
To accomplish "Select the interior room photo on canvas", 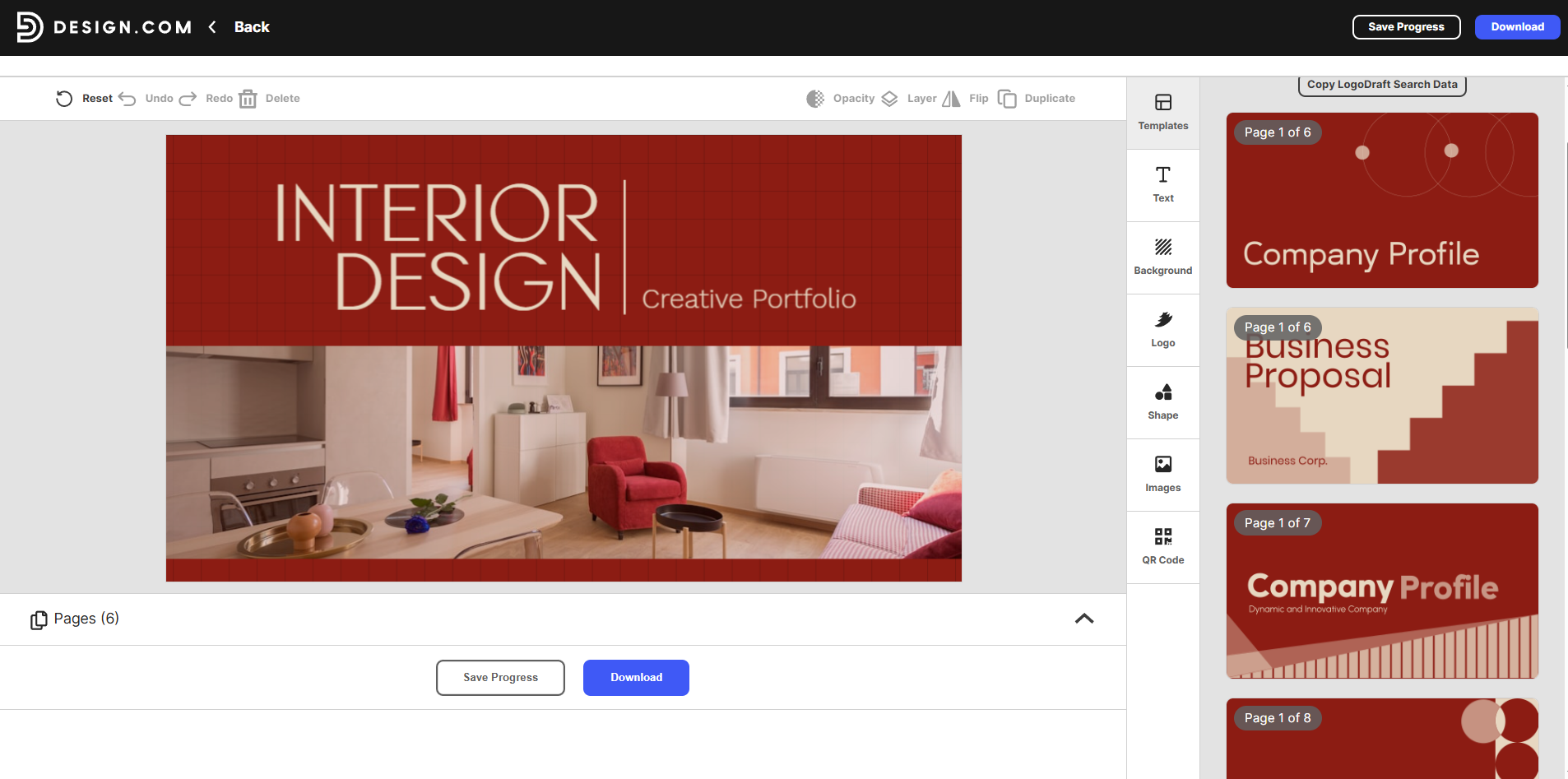I will point(564,452).
